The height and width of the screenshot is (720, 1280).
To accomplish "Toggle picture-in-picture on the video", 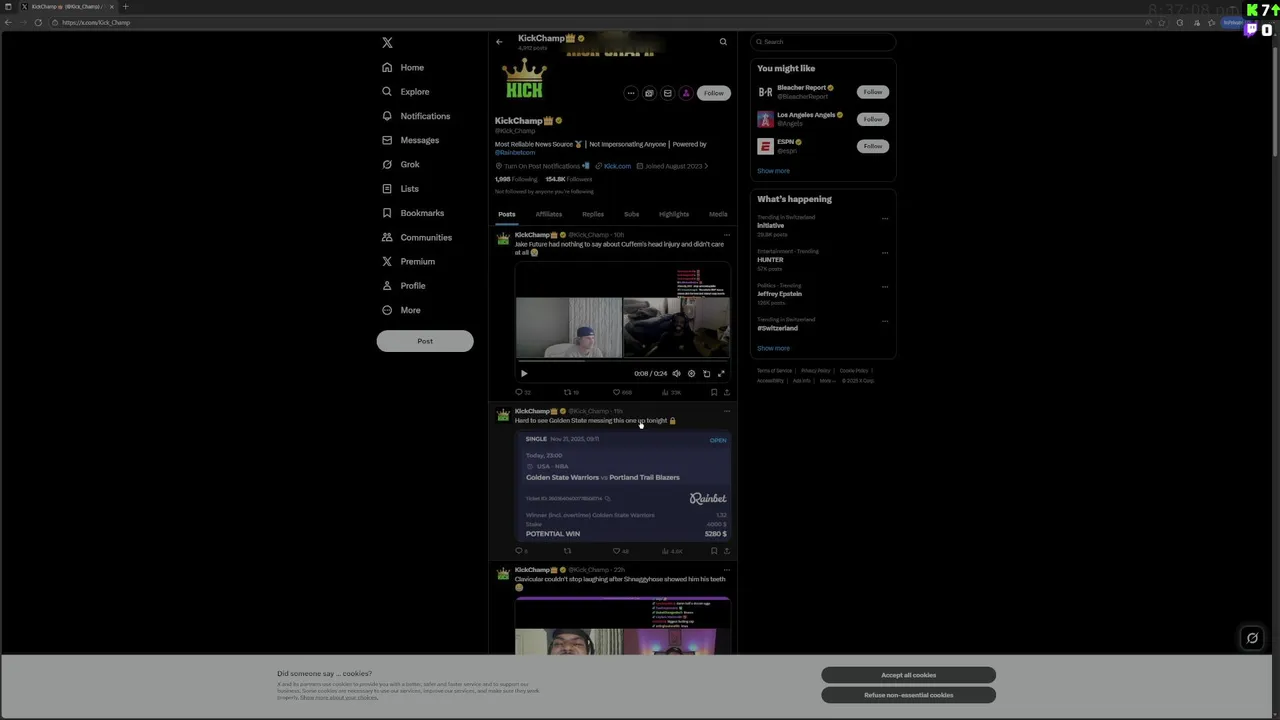I will click(x=706, y=374).
